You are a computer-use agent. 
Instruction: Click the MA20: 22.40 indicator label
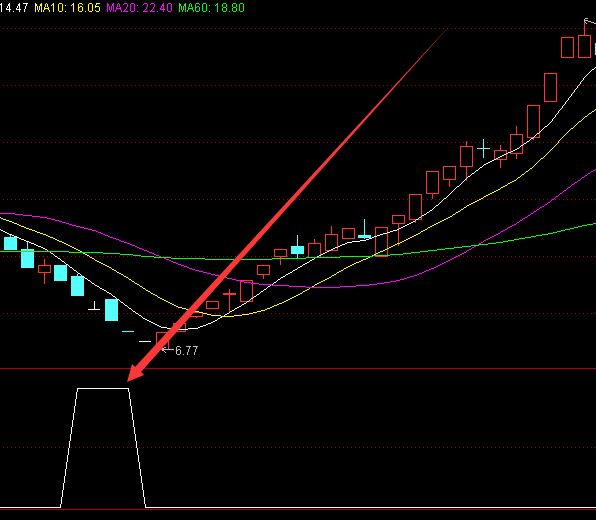(x=139, y=8)
